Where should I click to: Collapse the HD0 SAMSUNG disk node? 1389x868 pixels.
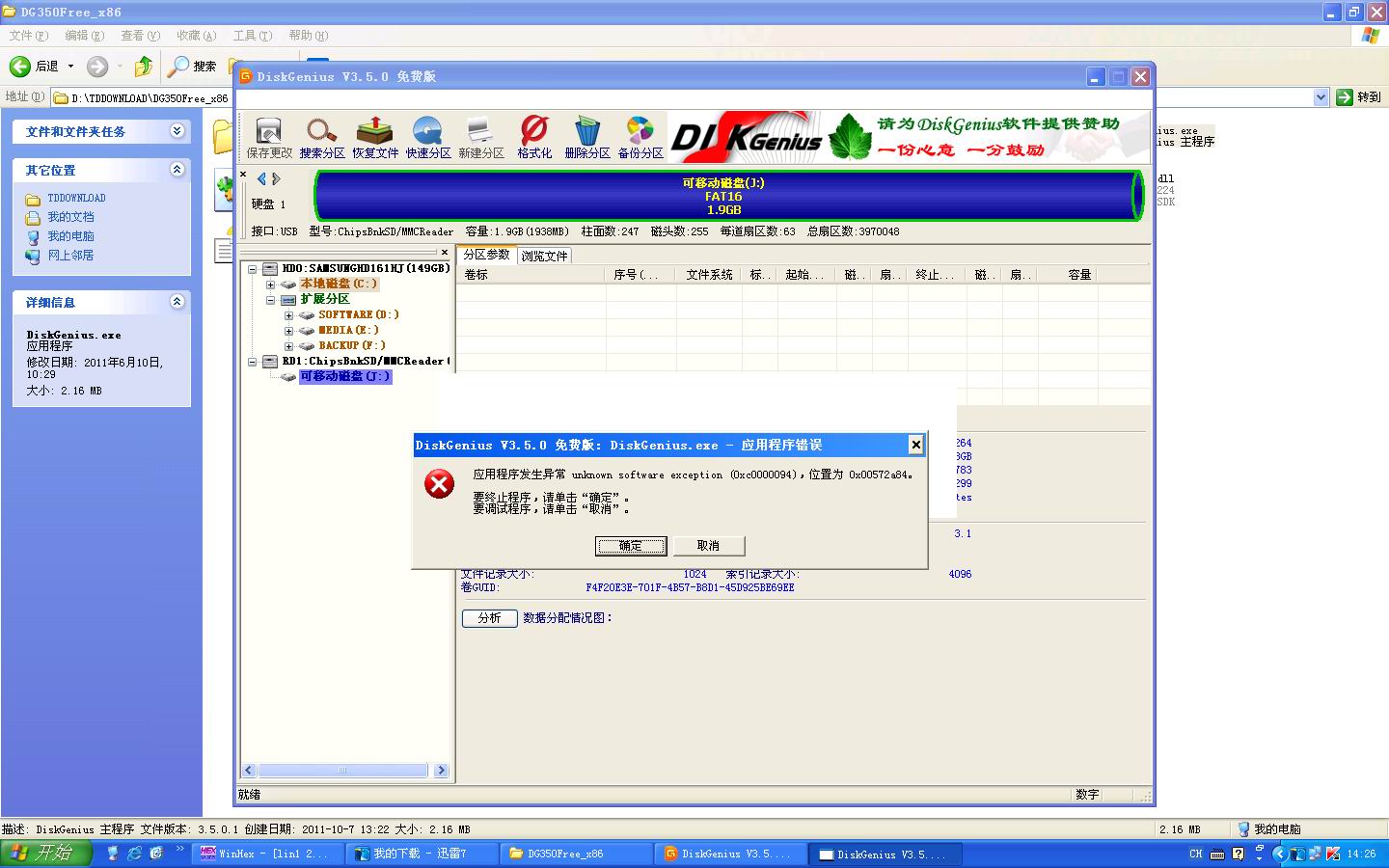tap(252, 269)
